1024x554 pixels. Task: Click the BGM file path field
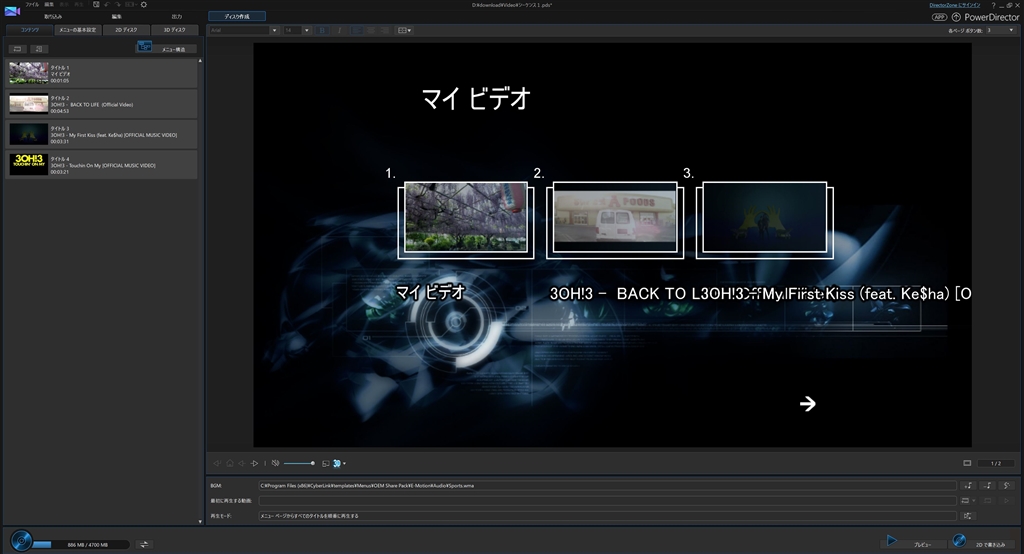click(x=607, y=485)
